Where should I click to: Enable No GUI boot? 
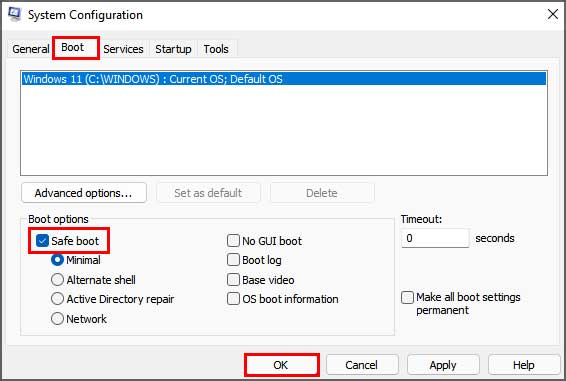[233, 241]
